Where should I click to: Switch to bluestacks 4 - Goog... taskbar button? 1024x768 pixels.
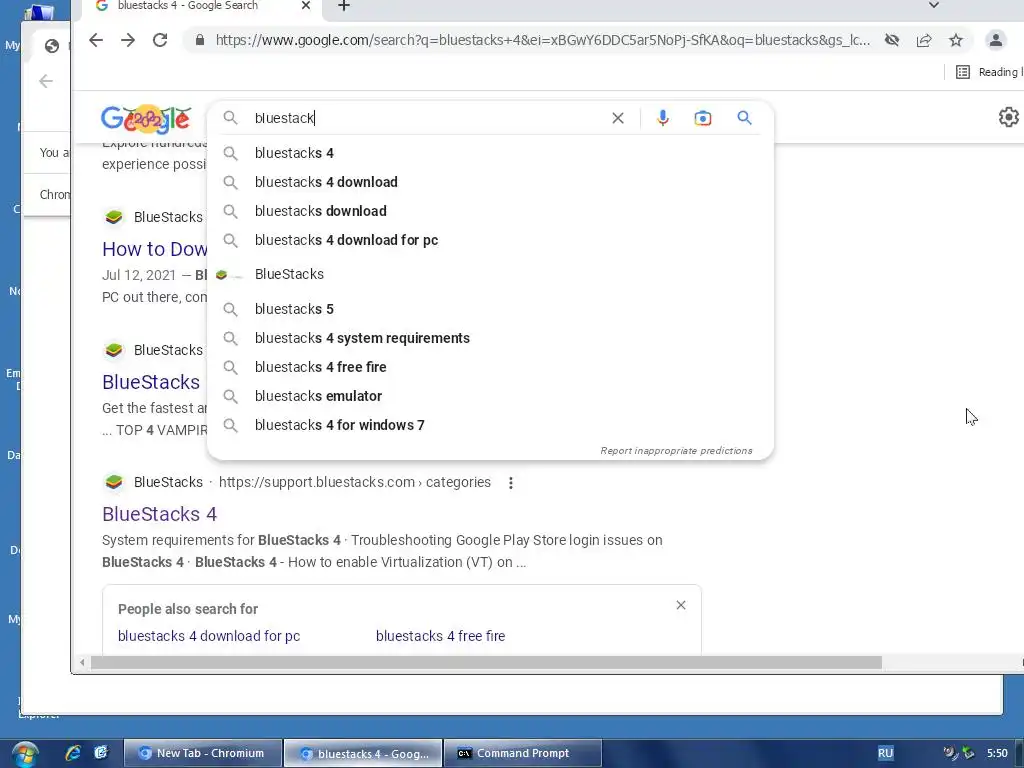(x=364, y=753)
